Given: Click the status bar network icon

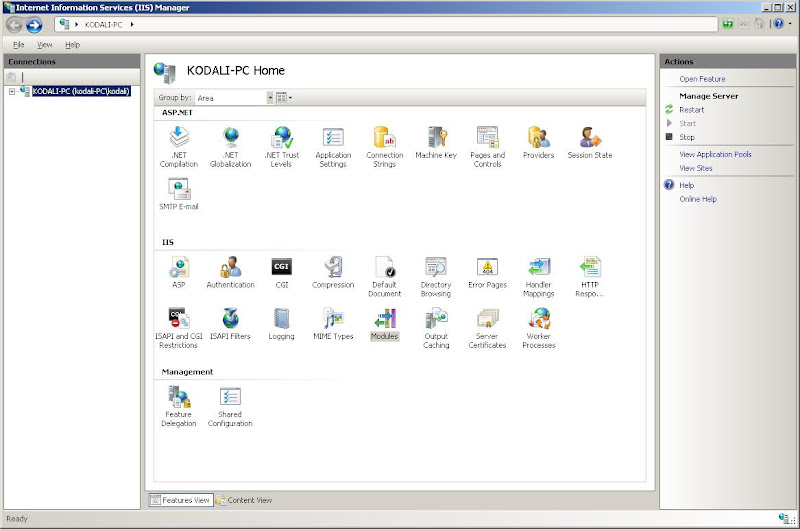Looking at the screenshot, I should [x=785, y=519].
